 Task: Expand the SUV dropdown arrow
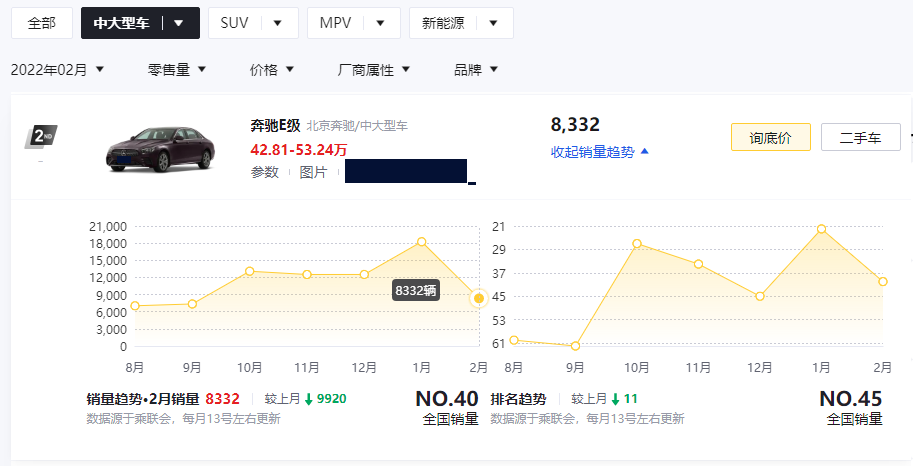pyautogui.click(x=278, y=23)
